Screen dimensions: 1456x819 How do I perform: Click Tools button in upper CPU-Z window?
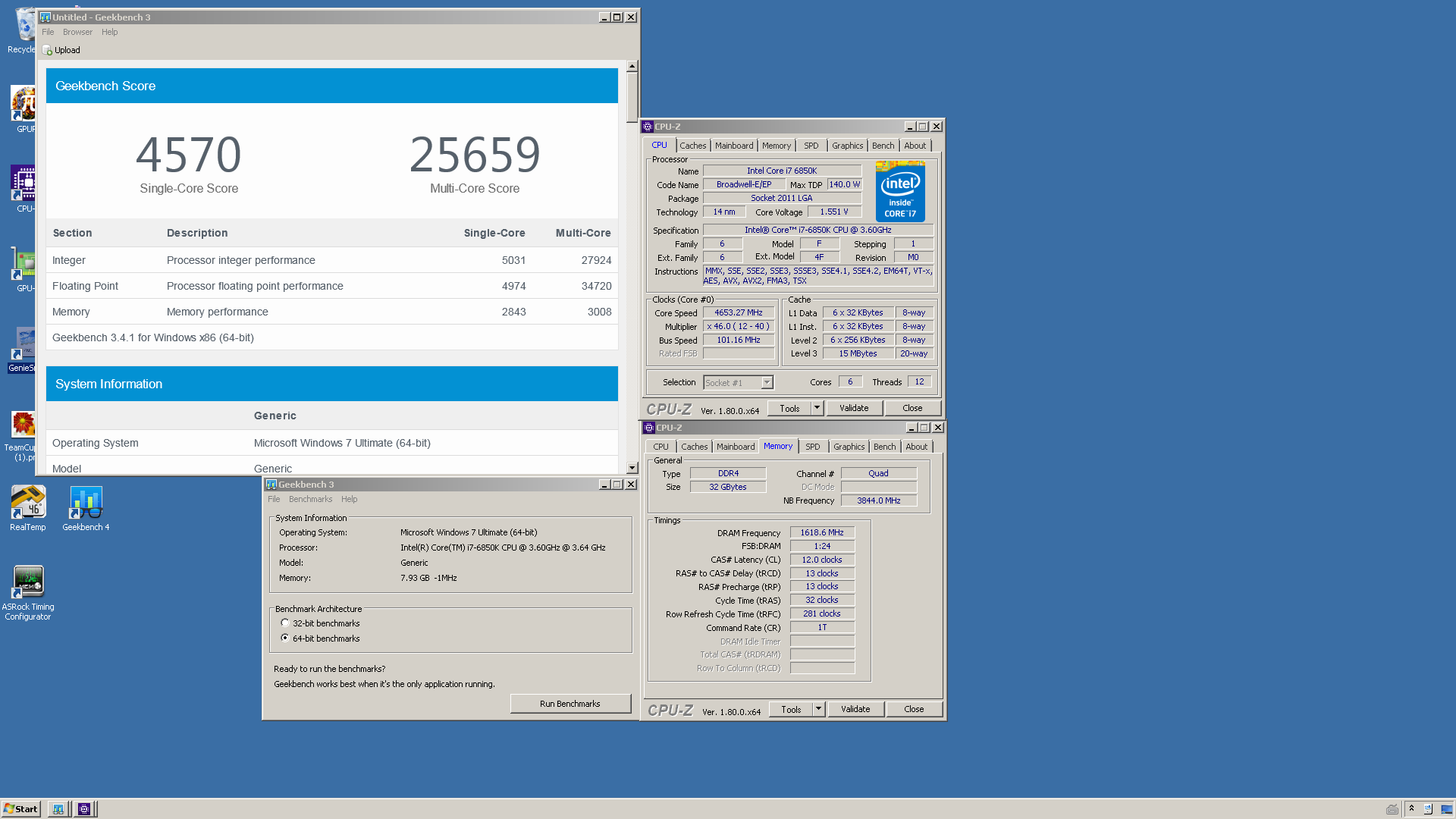789,408
